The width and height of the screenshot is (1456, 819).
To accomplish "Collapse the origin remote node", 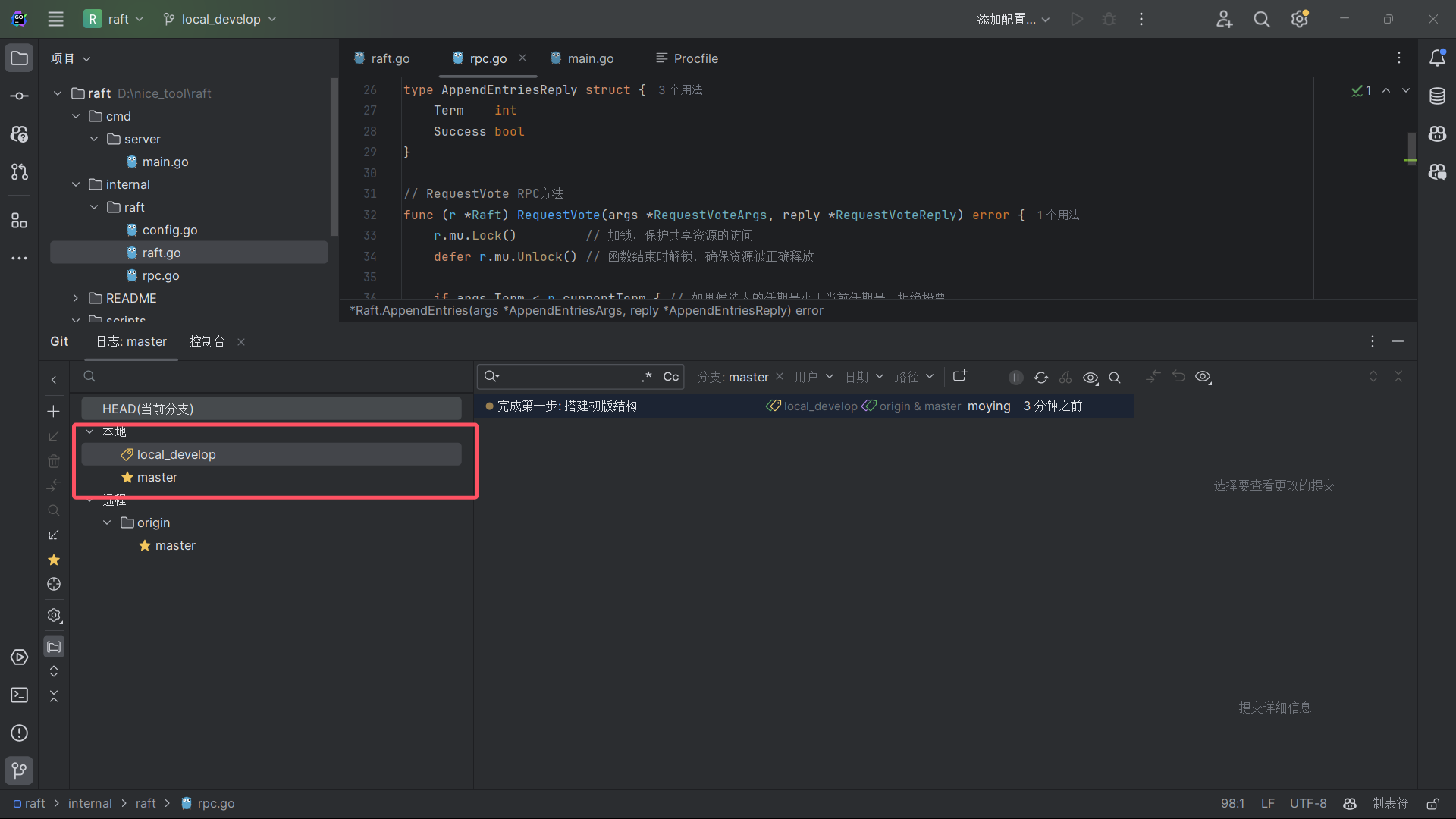I will point(107,522).
